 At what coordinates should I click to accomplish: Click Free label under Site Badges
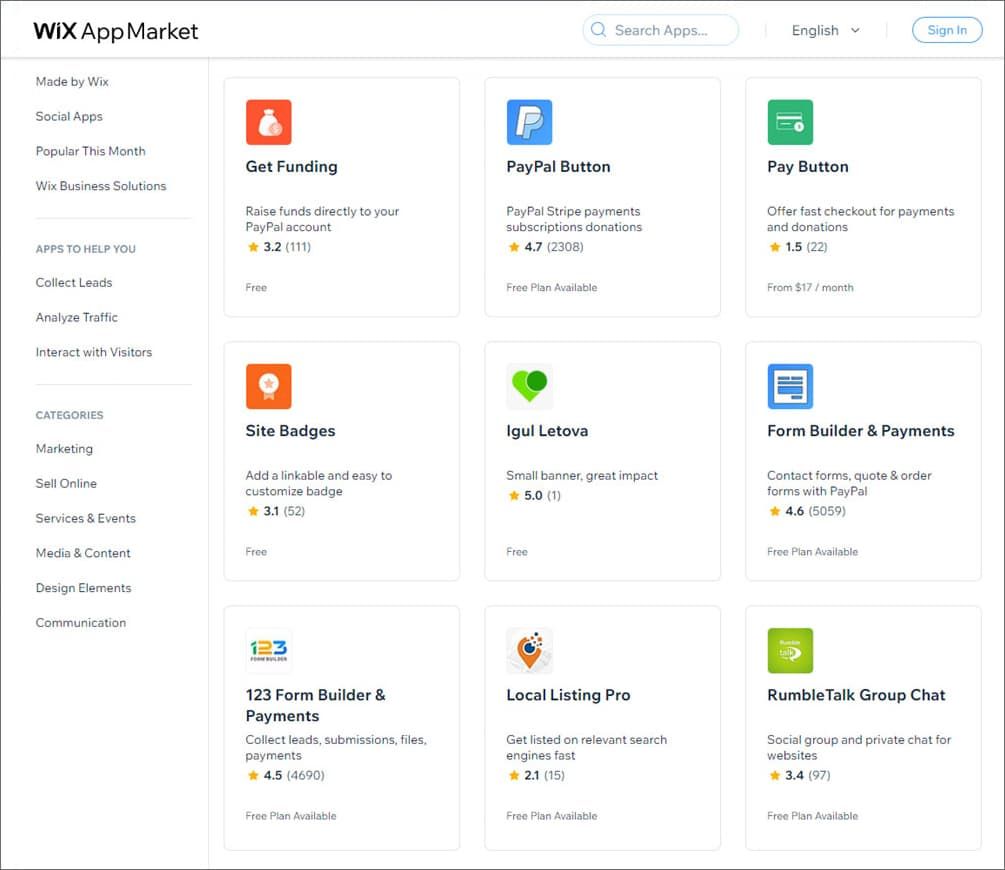(x=256, y=551)
